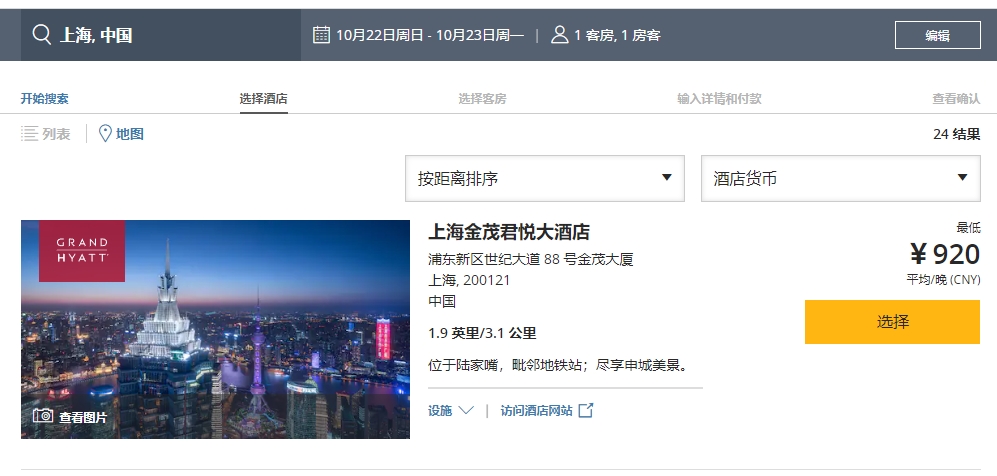The image size is (997, 476).
Task: Click the map pin icon
Action: [x=105, y=133]
